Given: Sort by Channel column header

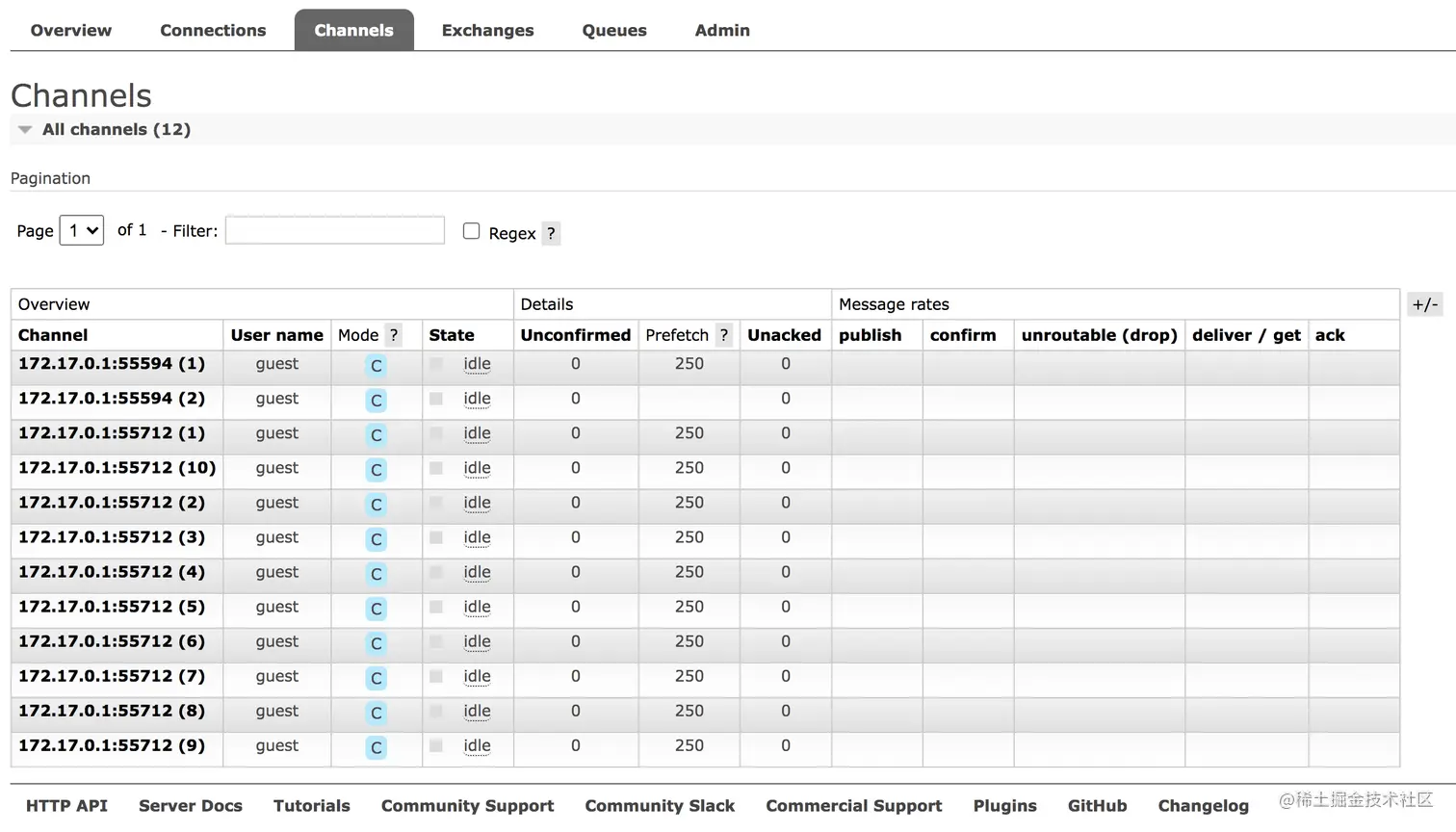Looking at the screenshot, I should pos(53,335).
